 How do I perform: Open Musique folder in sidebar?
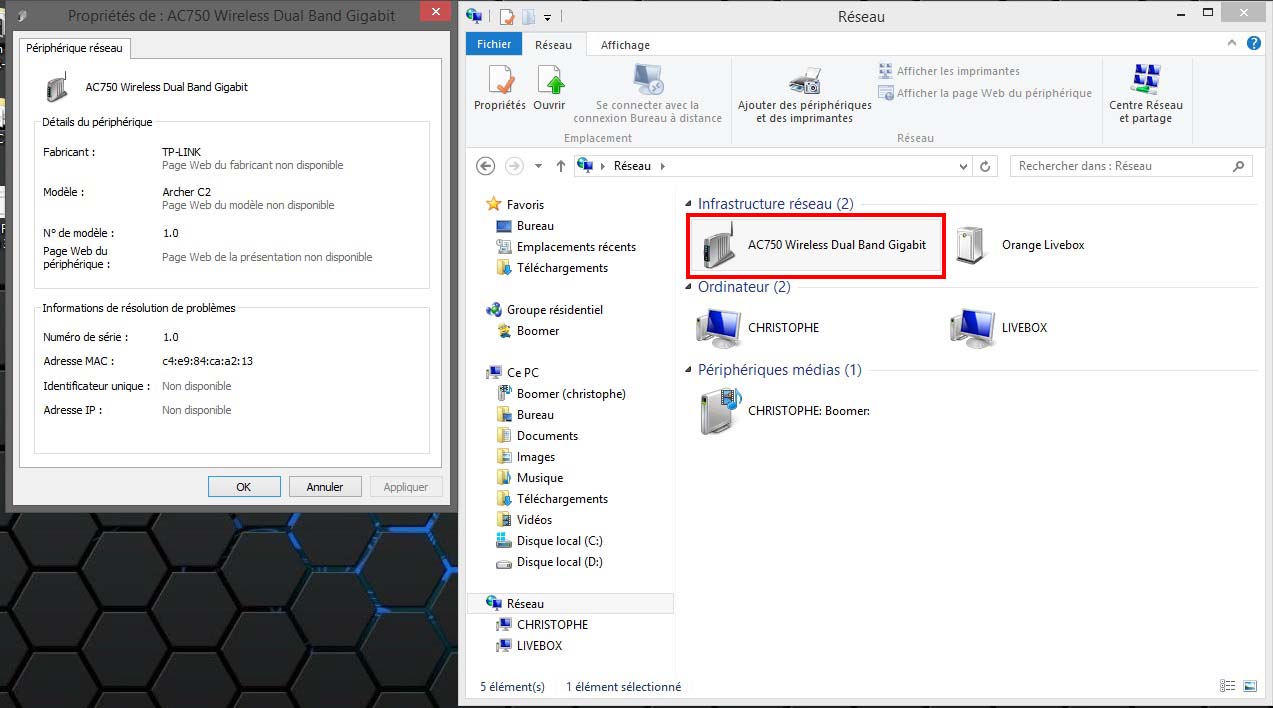coord(530,478)
